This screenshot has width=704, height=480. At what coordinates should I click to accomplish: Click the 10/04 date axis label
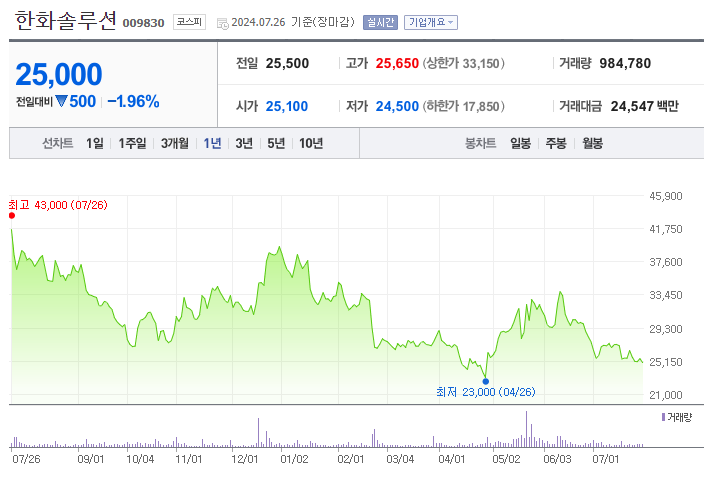[140, 459]
